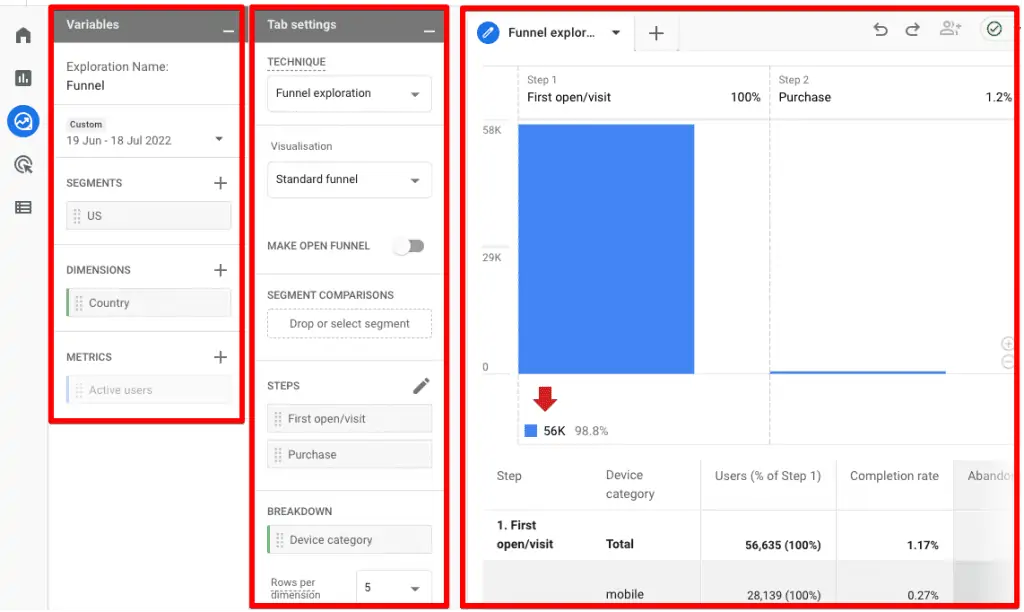1024x612 pixels.
Task: Click the blue pencil icon beside tab name
Action: 487,32
